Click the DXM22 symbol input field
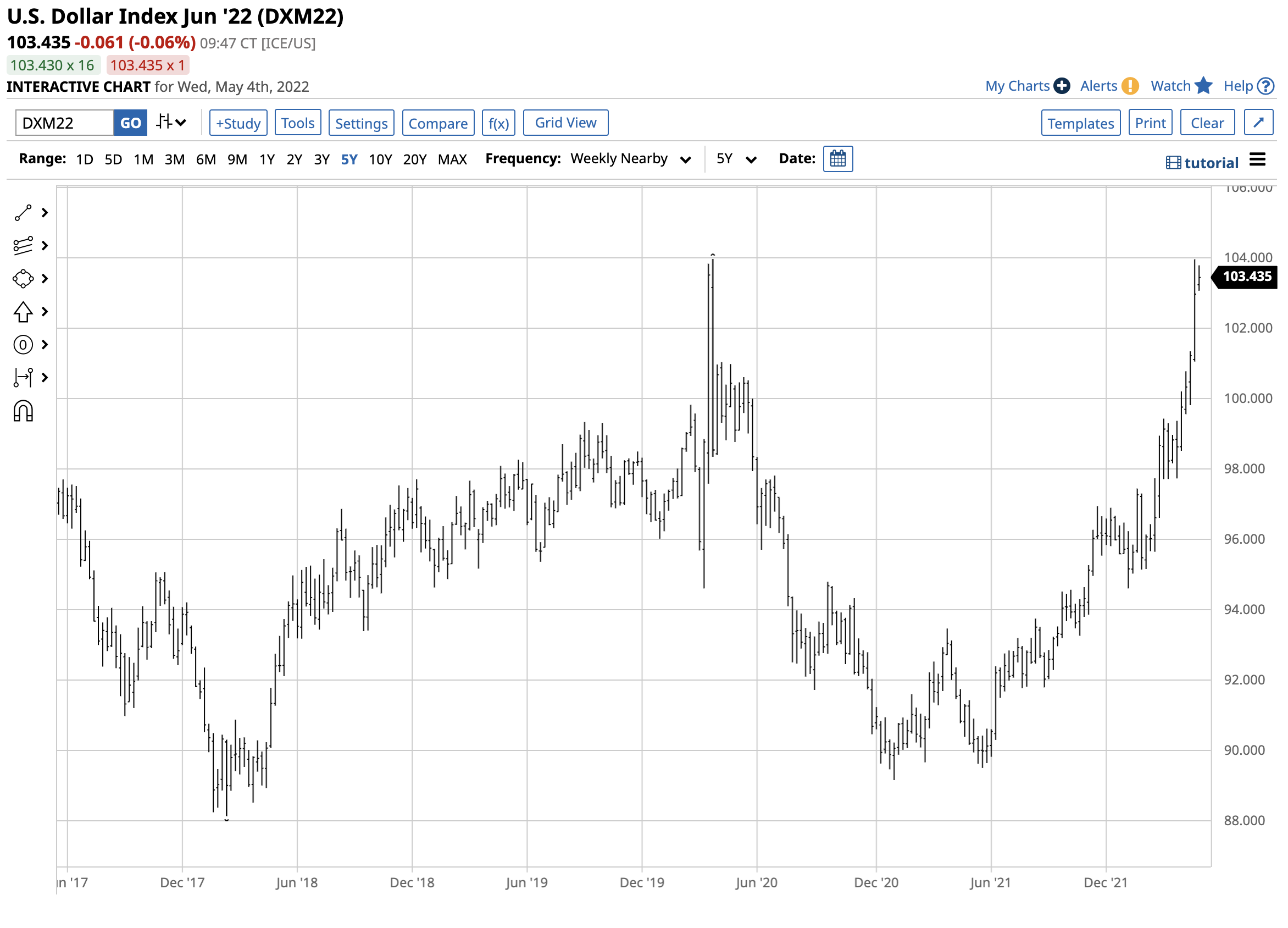Screen dimensions: 1288x928 point(64,123)
